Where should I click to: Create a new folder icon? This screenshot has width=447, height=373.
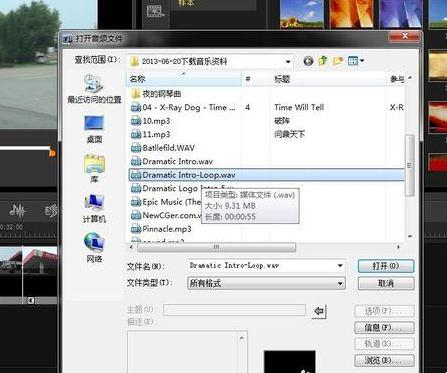(338, 61)
